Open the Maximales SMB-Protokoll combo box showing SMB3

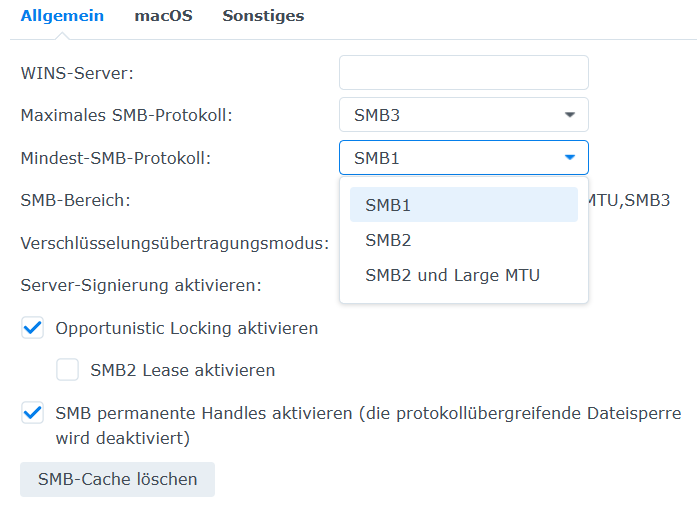pos(463,115)
